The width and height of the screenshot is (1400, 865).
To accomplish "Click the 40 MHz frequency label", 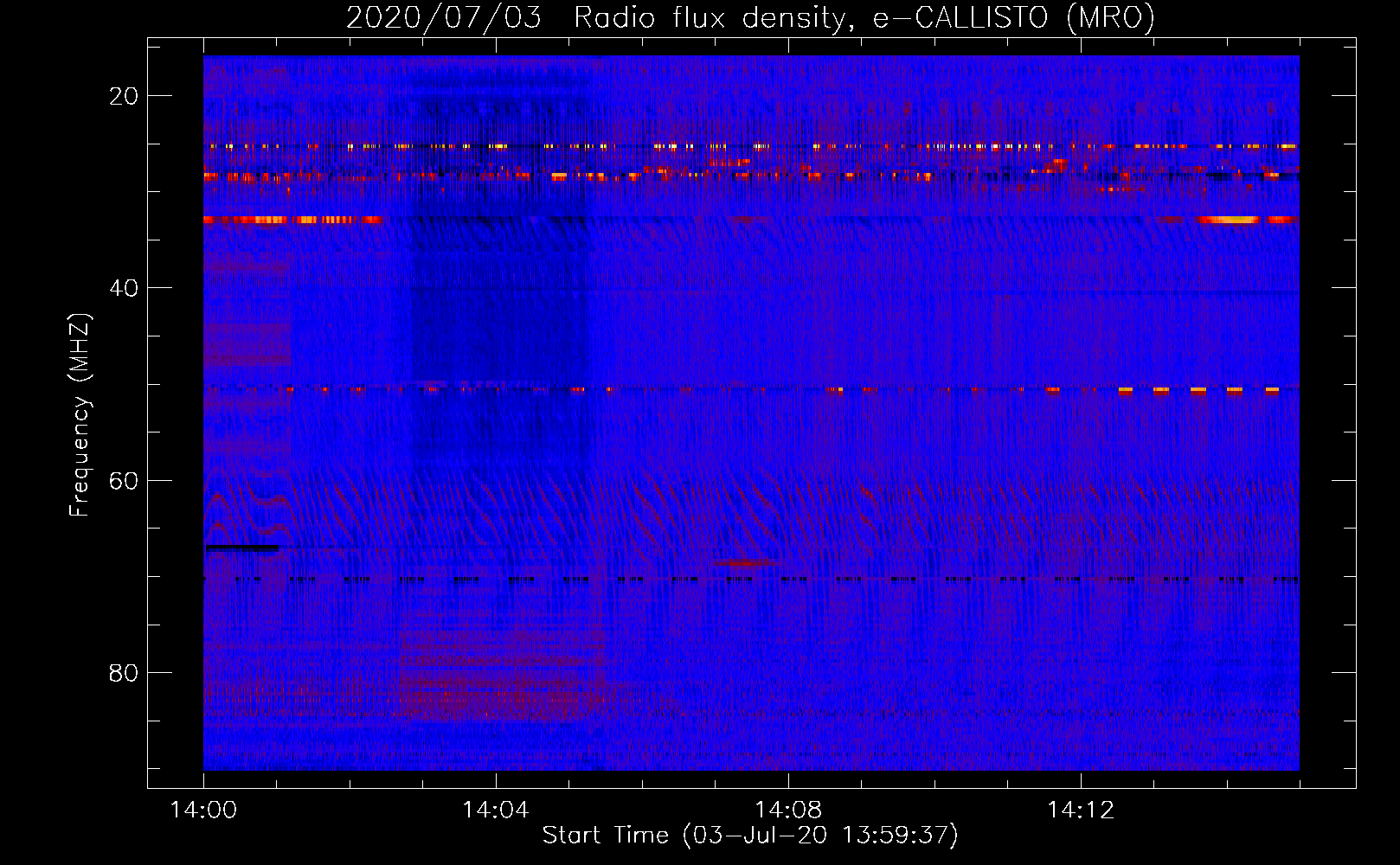I will point(124,288).
